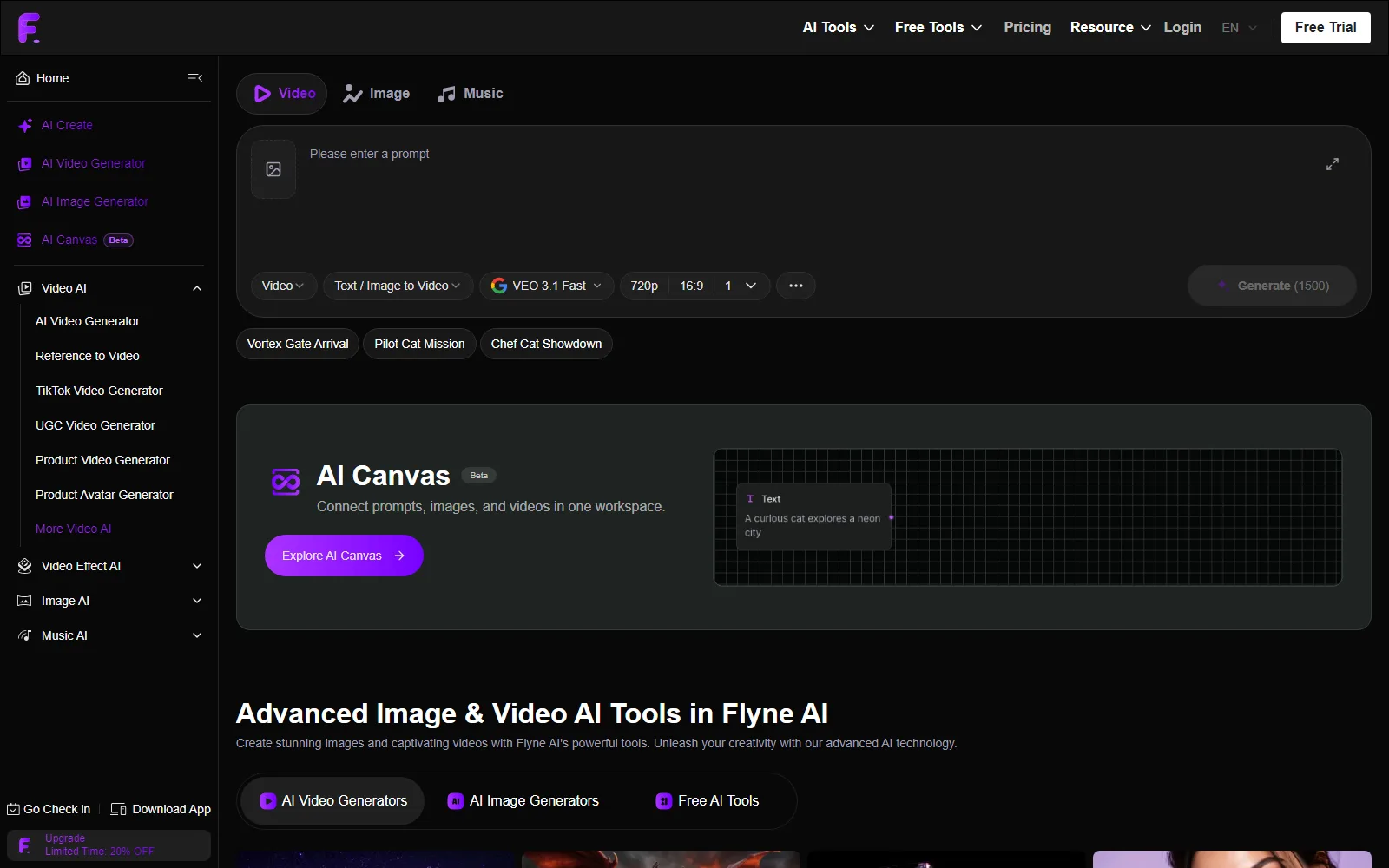Collapse the Video AI section
Screen dimensions: 1389x868
197,288
